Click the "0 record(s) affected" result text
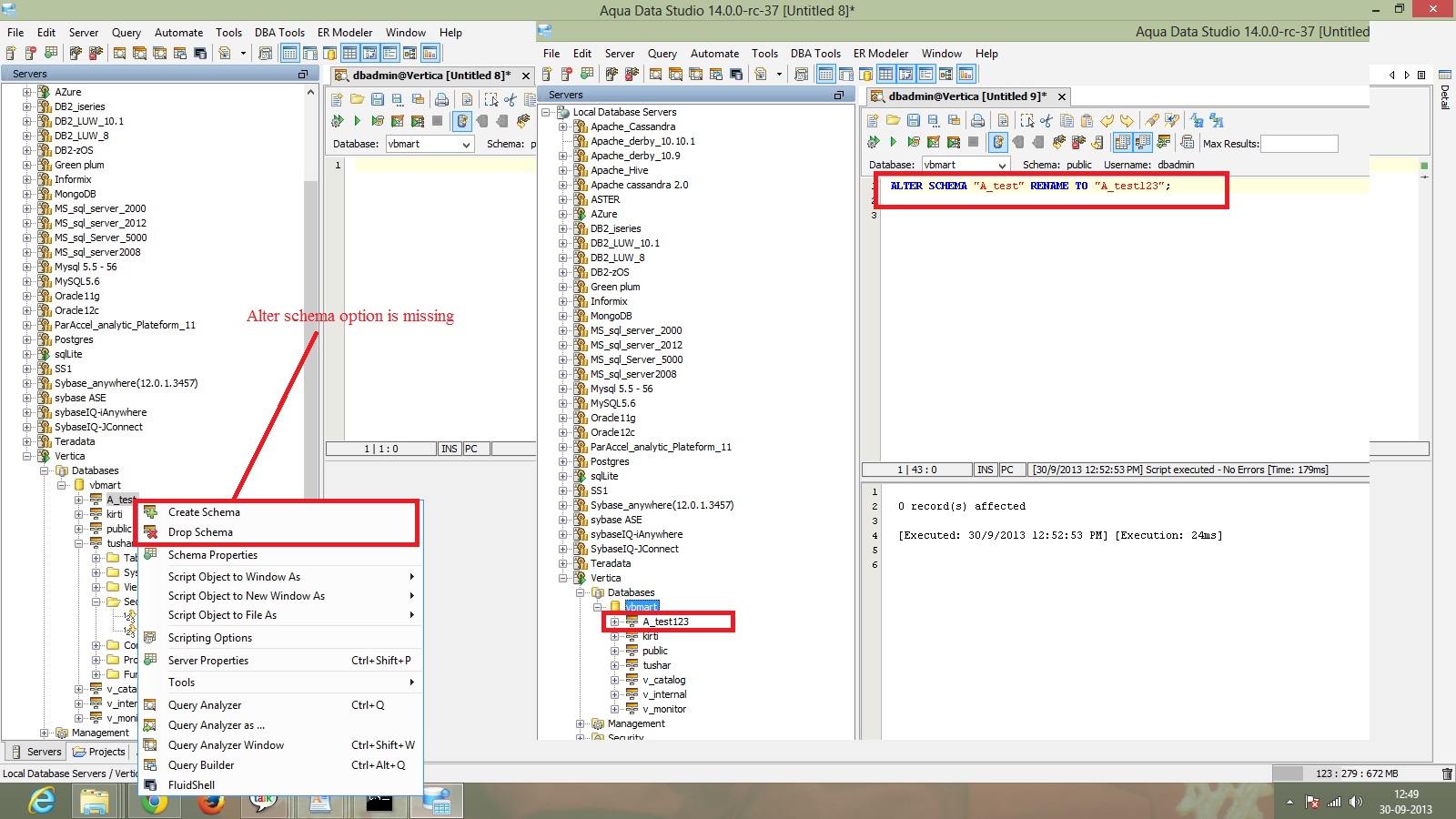The image size is (1456, 819). tap(961, 506)
